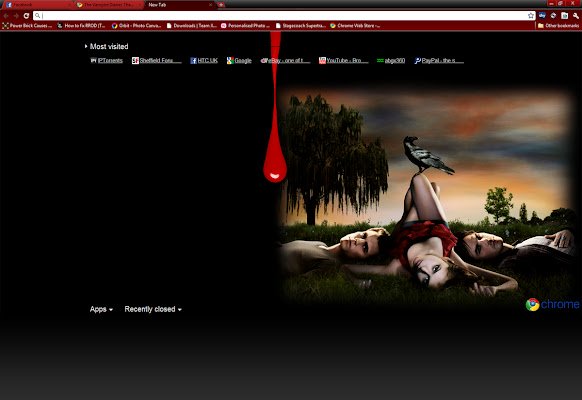Open the wrench settings menu
Screen dimensions: 582x400
(576, 16)
